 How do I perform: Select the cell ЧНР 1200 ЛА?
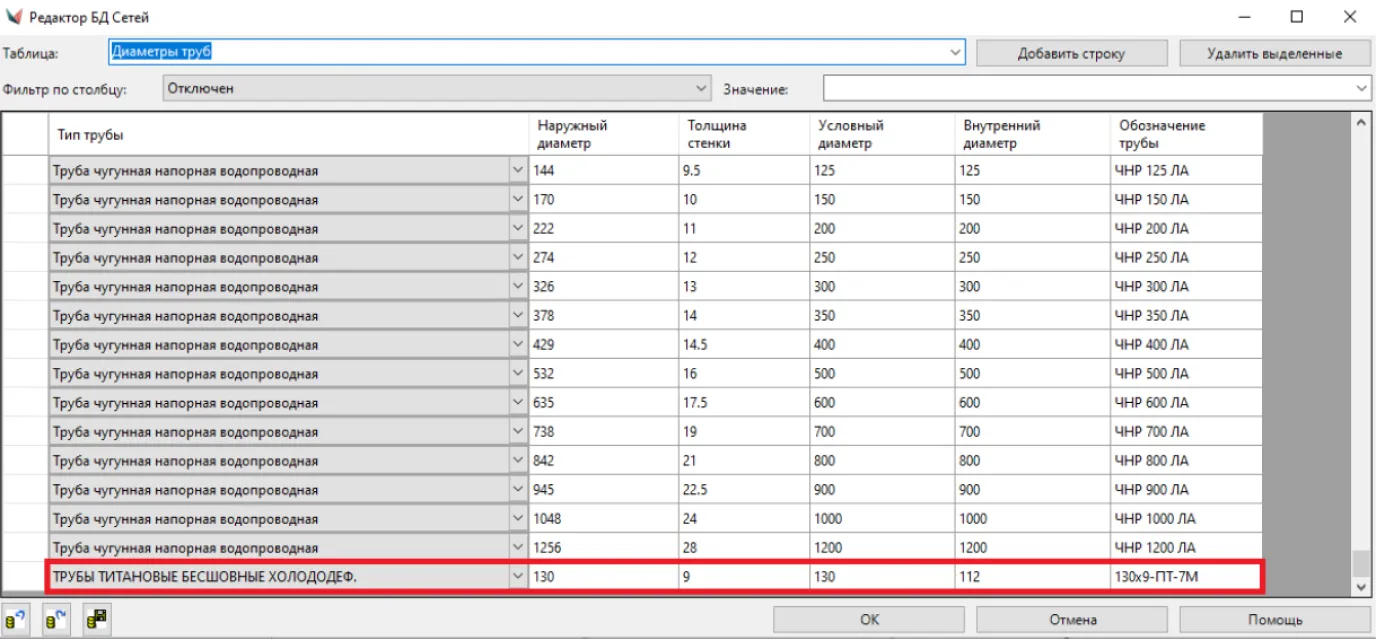[x=1187, y=547]
